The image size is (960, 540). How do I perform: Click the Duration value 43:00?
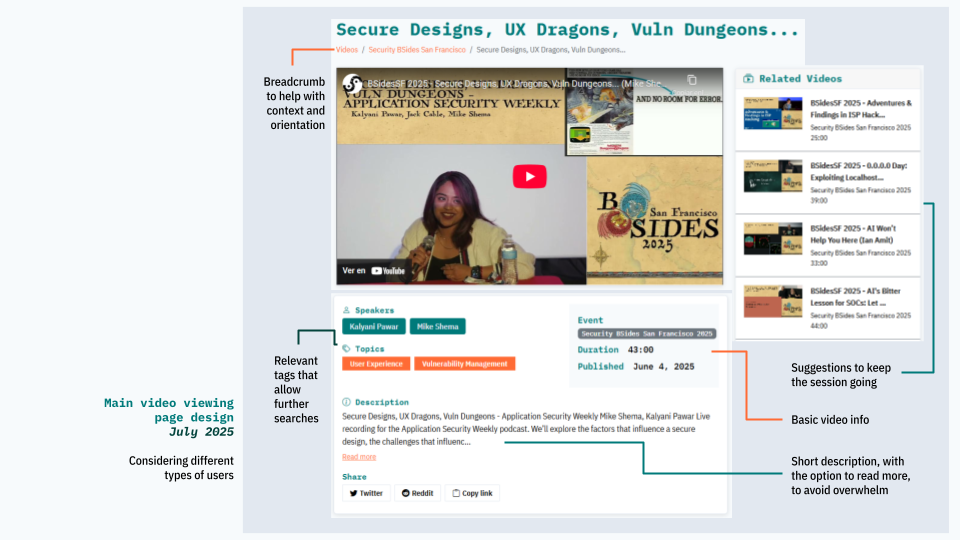[640, 350]
